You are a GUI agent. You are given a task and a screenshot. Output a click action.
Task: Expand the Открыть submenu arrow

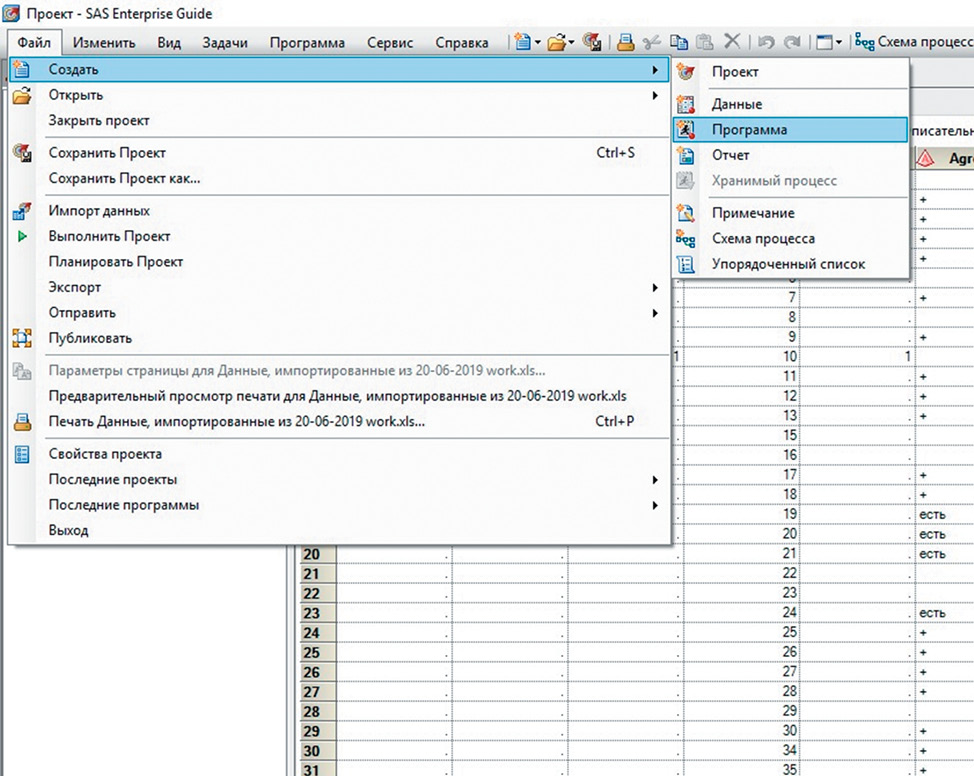pyautogui.click(x=655, y=95)
